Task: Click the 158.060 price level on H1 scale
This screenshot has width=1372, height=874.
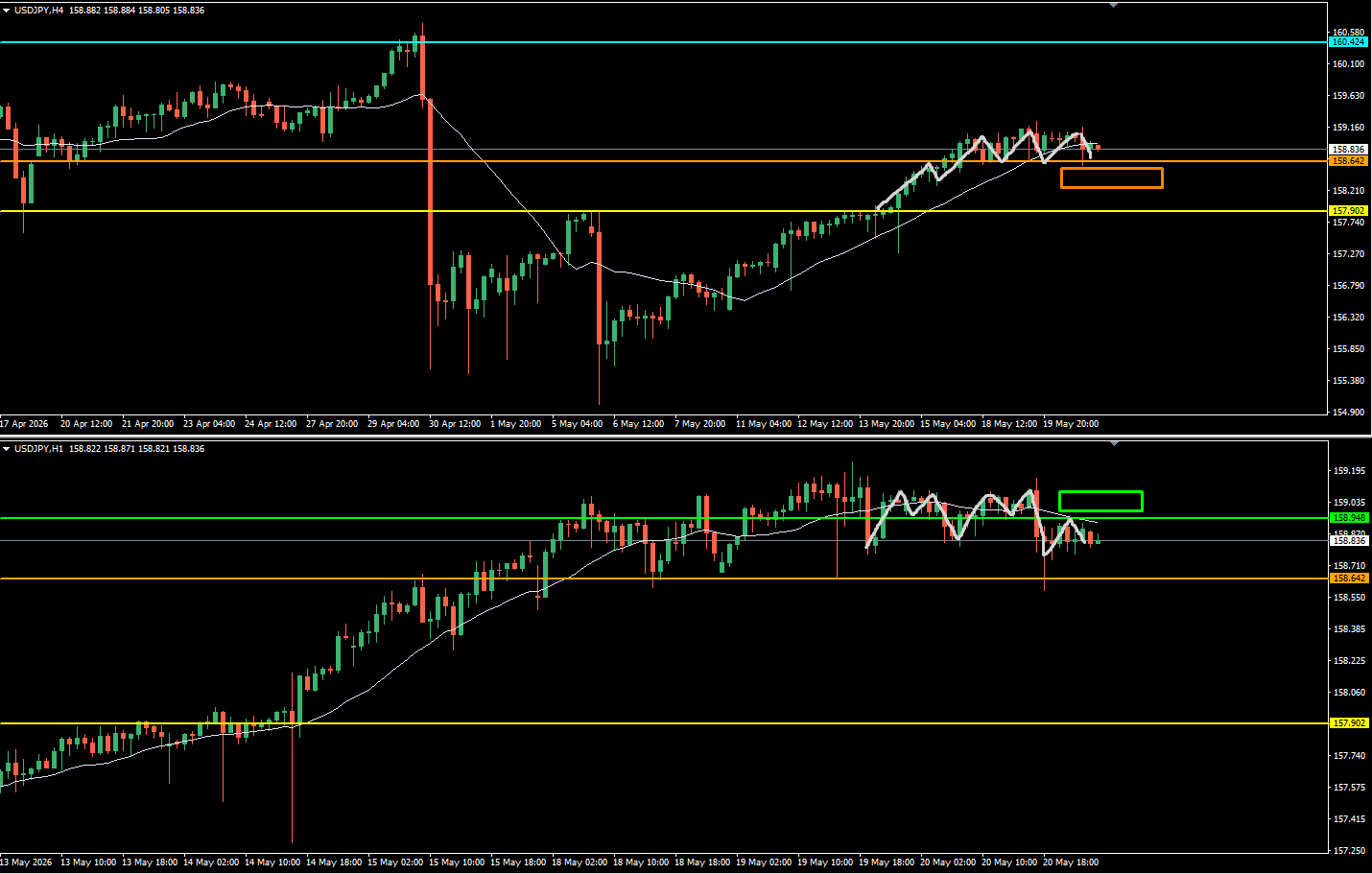Action: click(x=1349, y=693)
